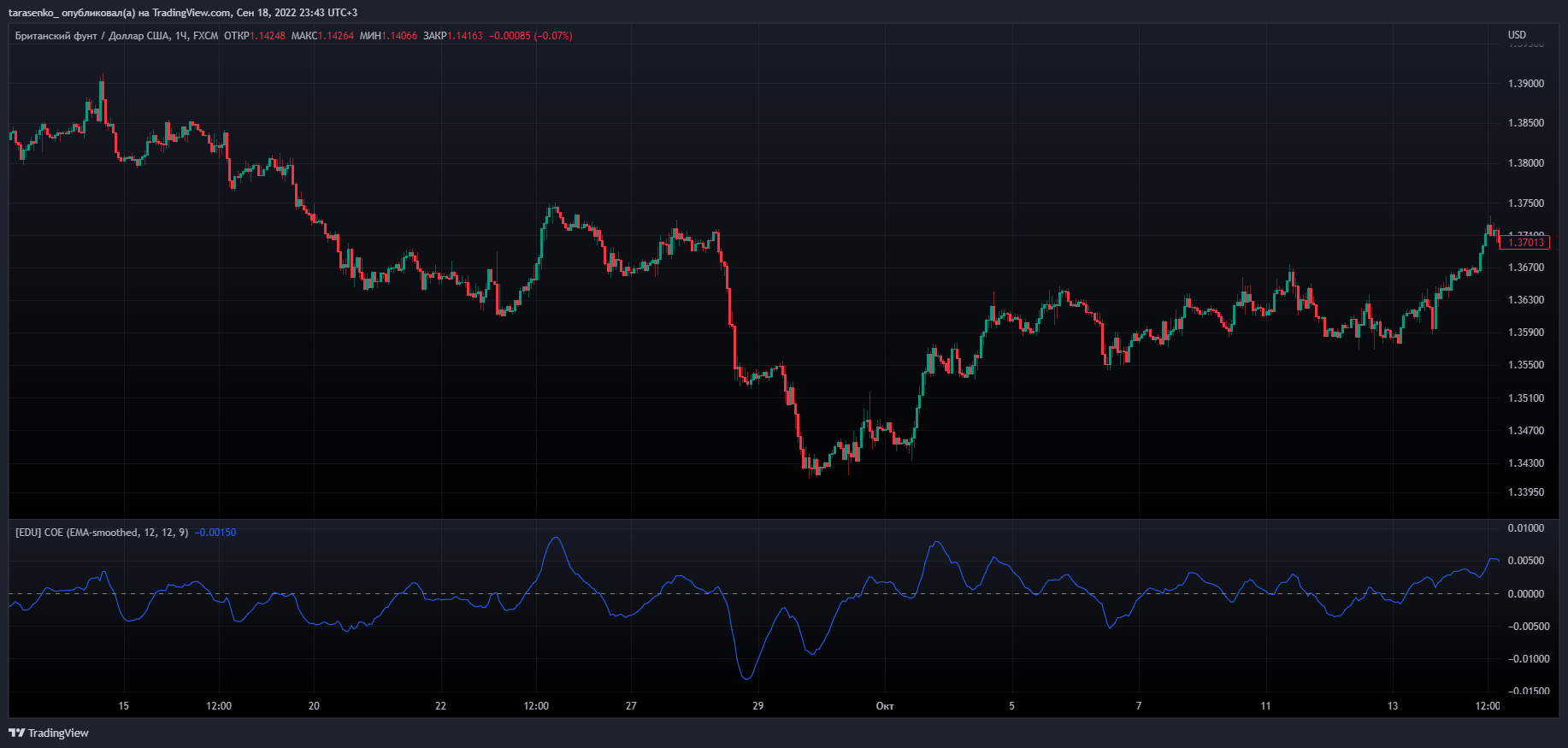The height and width of the screenshot is (748, 1568).
Task: Click the 1.38000 price axis label
Action: [x=1526, y=163]
